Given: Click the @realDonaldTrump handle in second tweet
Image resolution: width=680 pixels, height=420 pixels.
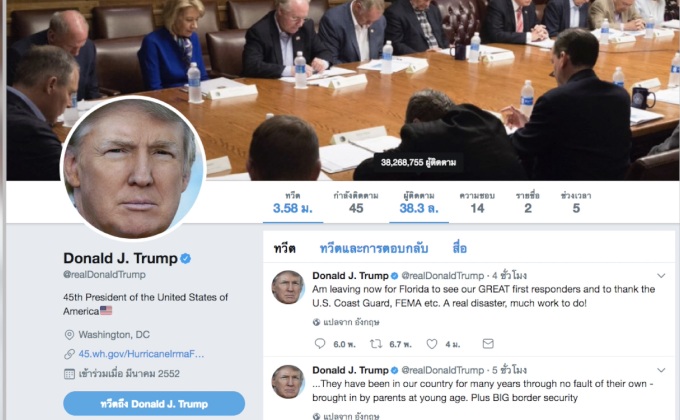Looking at the screenshot, I should click(442, 370).
